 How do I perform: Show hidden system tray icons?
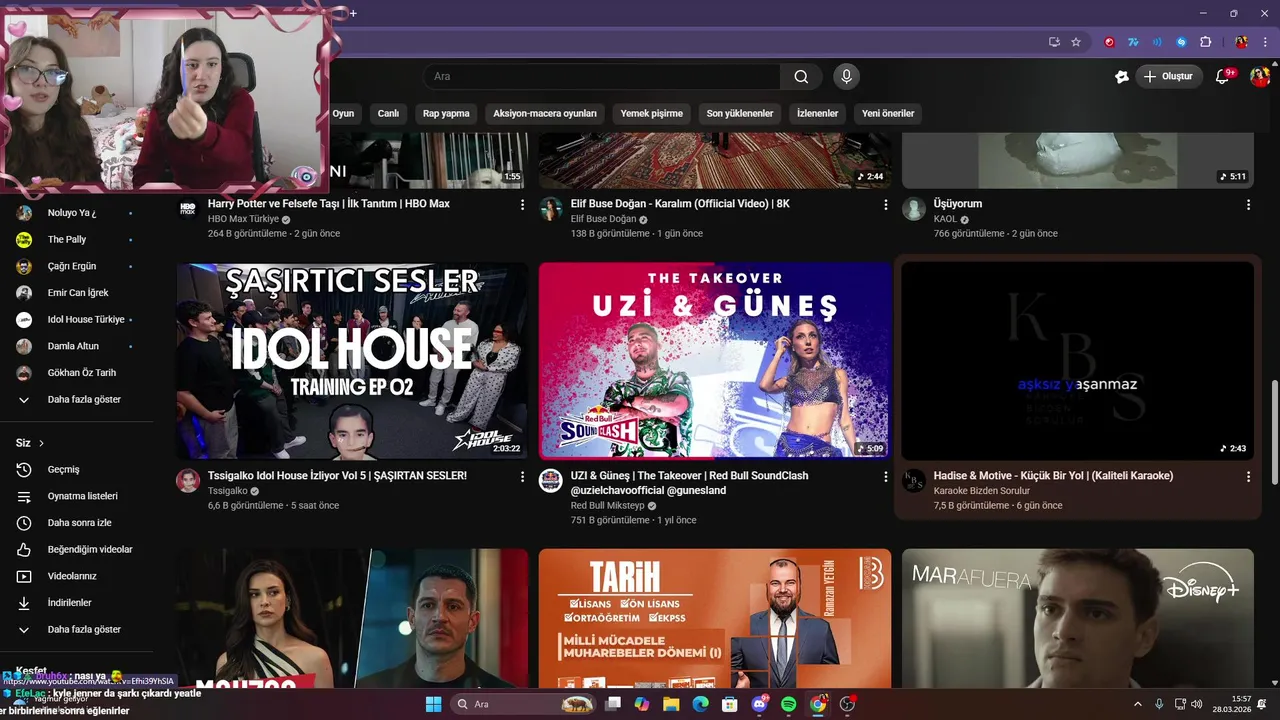1137,704
